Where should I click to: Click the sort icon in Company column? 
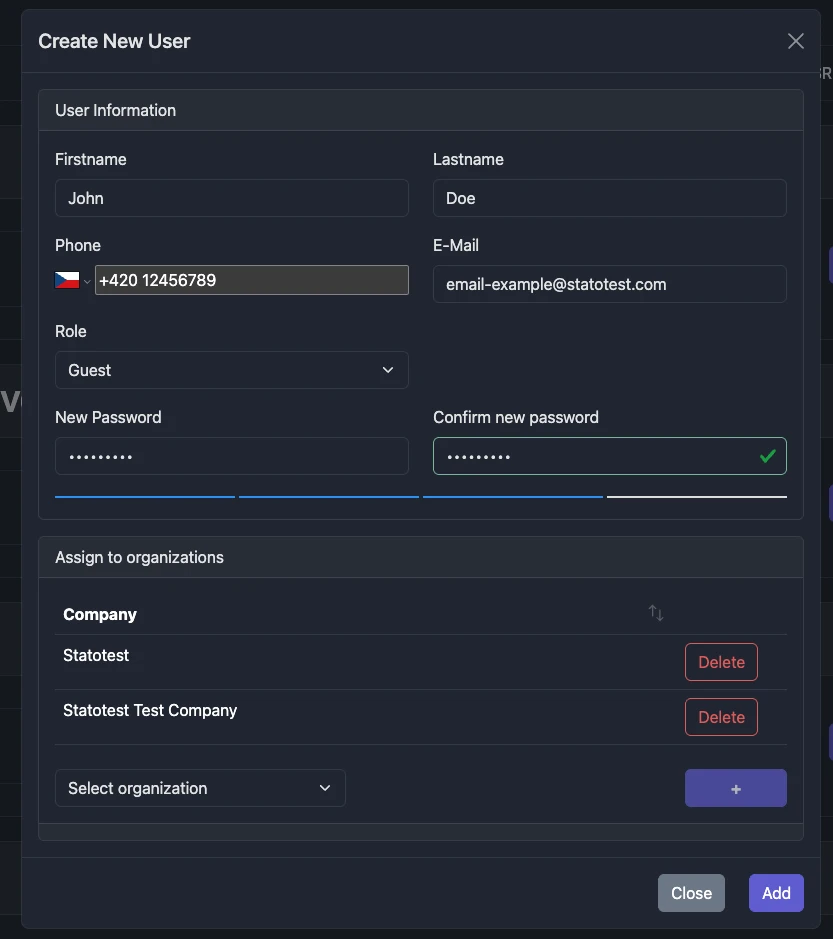655,613
